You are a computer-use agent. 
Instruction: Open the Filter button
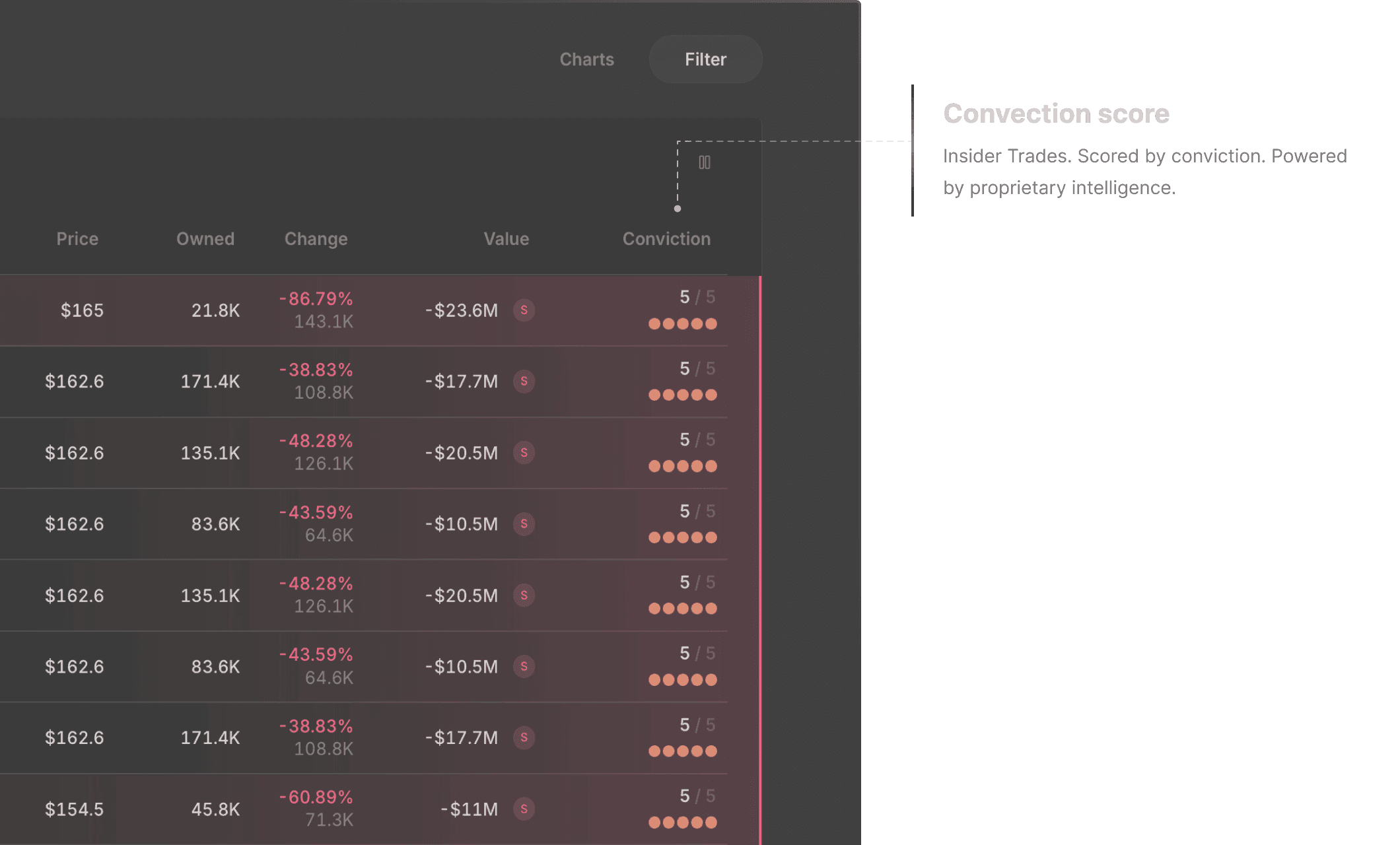[x=705, y=59]
